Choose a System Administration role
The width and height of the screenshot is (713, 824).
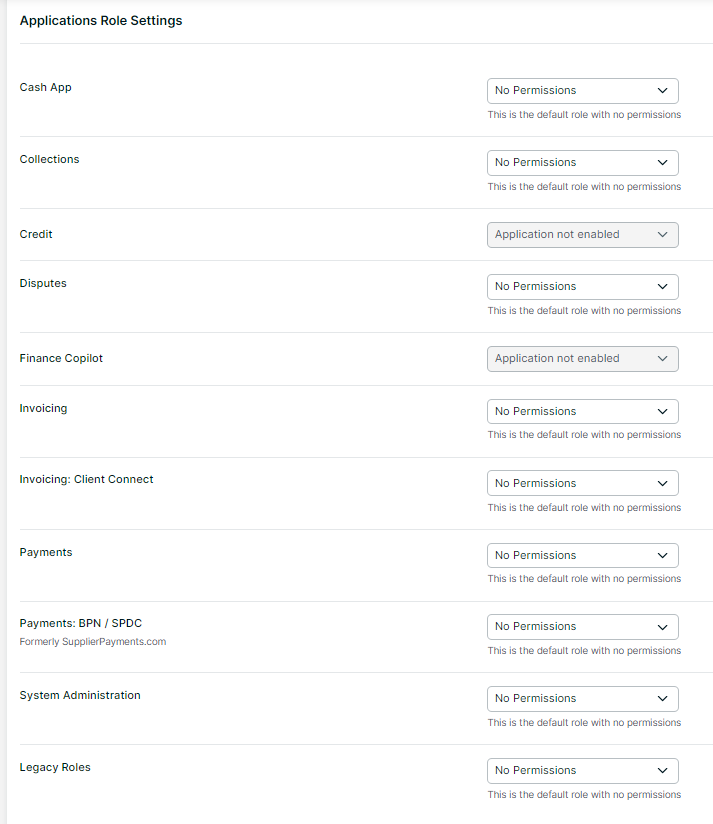coord(582,699)
